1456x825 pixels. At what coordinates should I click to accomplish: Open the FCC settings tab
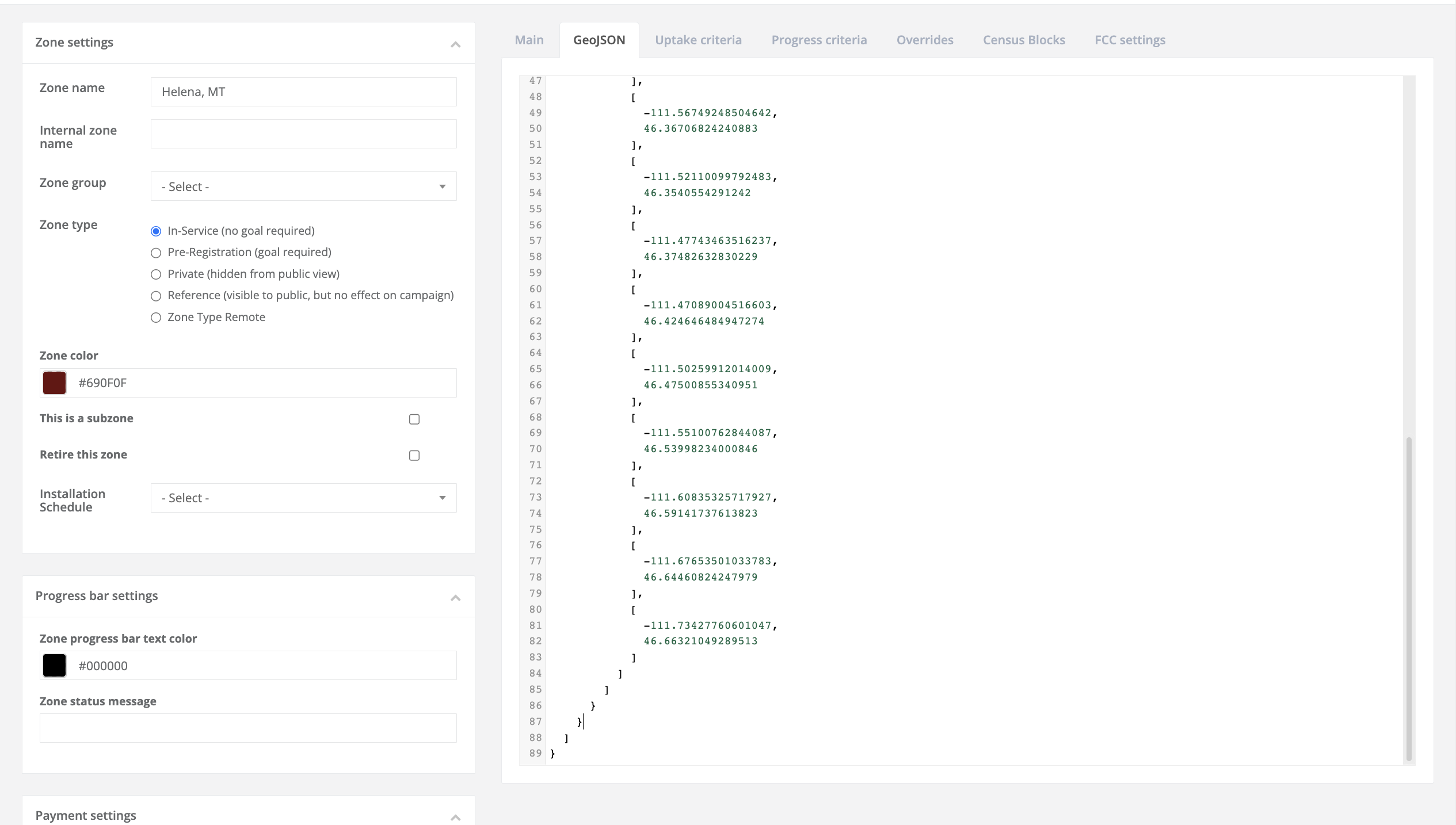(1130, 40)
